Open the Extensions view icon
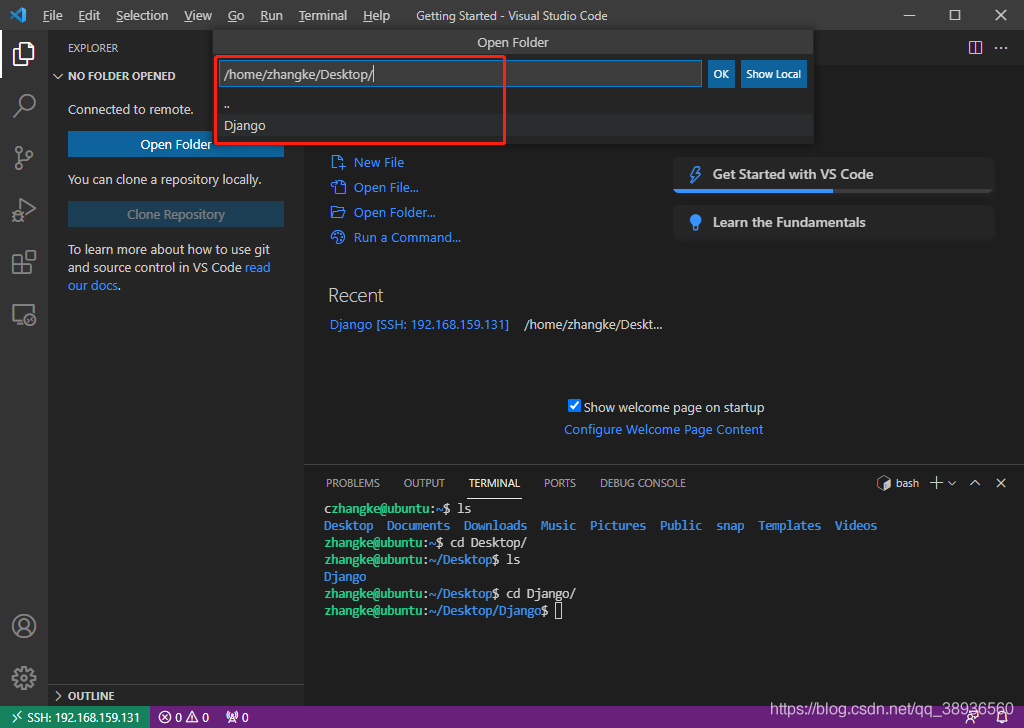Screen dimensions: 1024x728 pyautogui.click(x=24, y=262)
